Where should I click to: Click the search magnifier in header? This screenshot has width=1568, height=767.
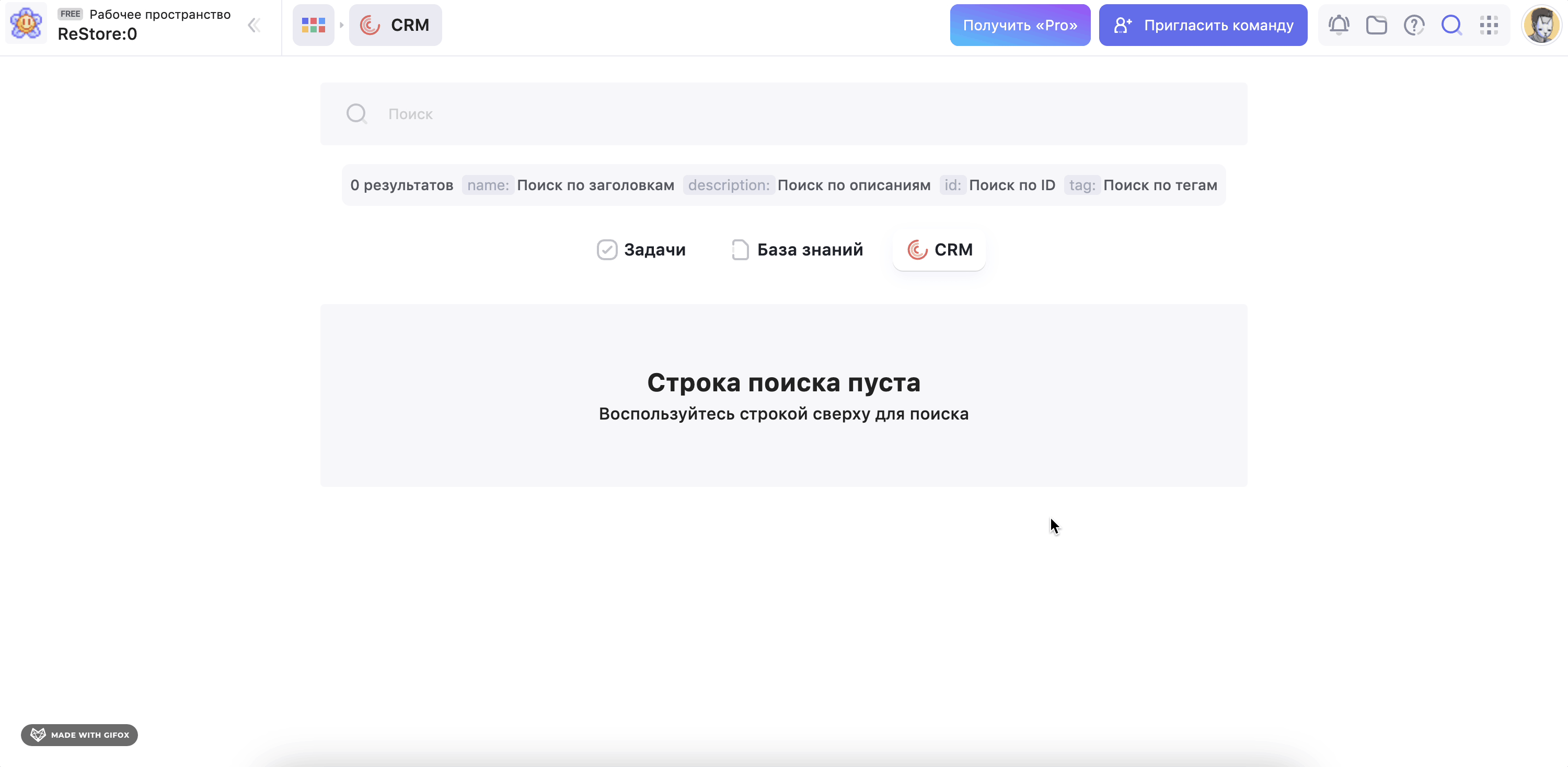pos(1452,25)
